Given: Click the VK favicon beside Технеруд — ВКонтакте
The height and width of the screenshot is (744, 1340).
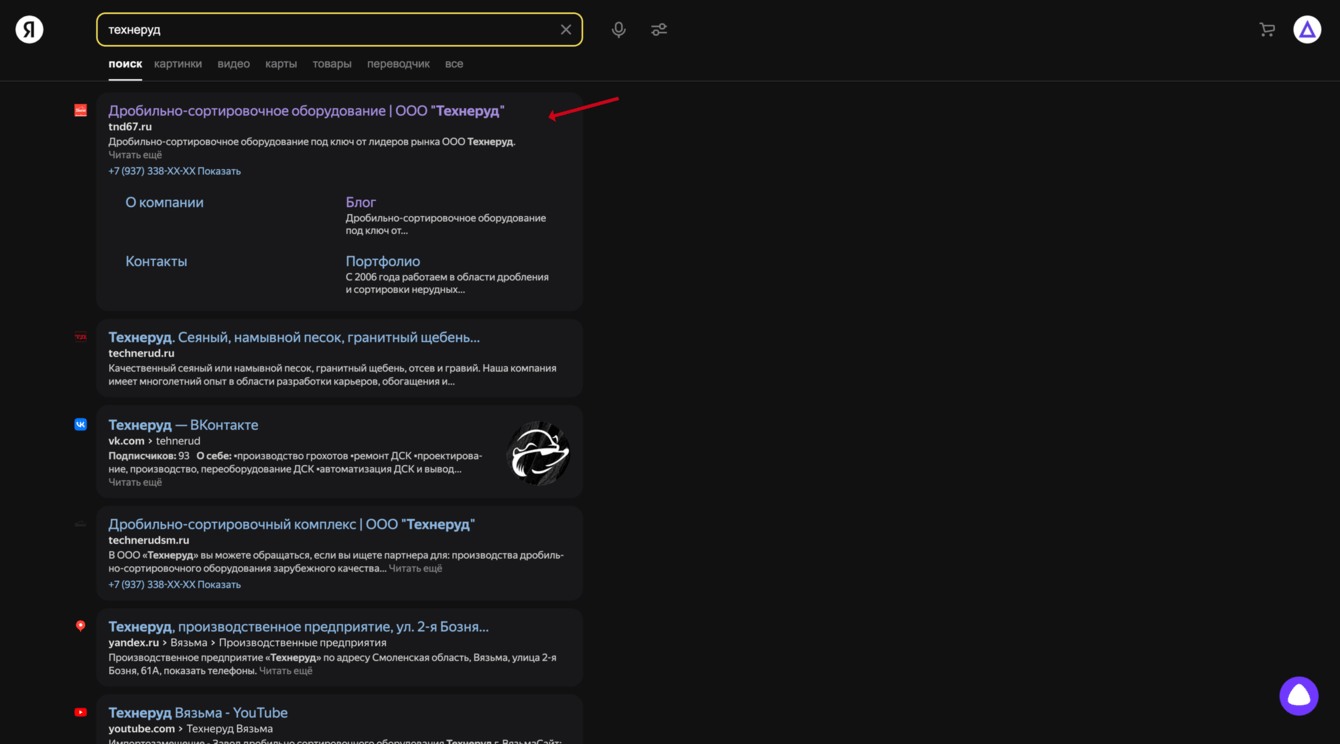Looking at the screenshot, I should coord(81,424).
